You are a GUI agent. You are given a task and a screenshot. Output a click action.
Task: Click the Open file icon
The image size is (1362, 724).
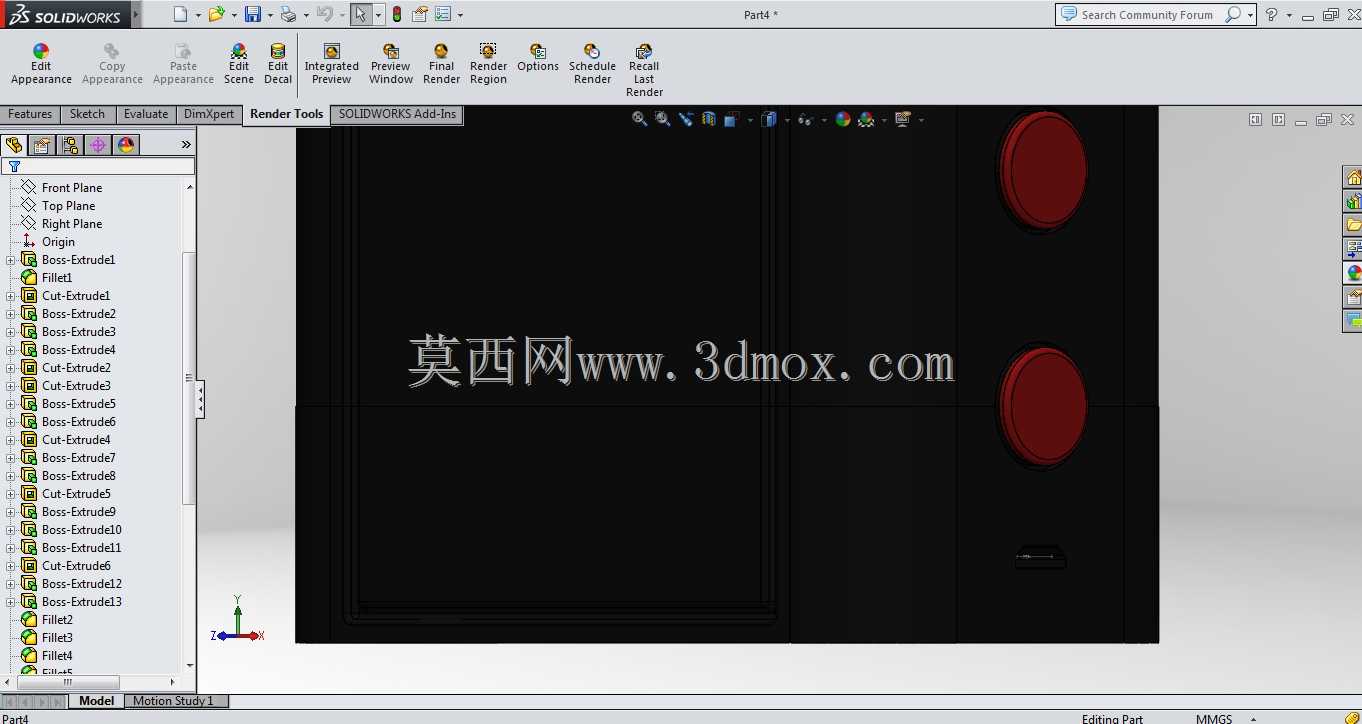[x=216, y=14]
